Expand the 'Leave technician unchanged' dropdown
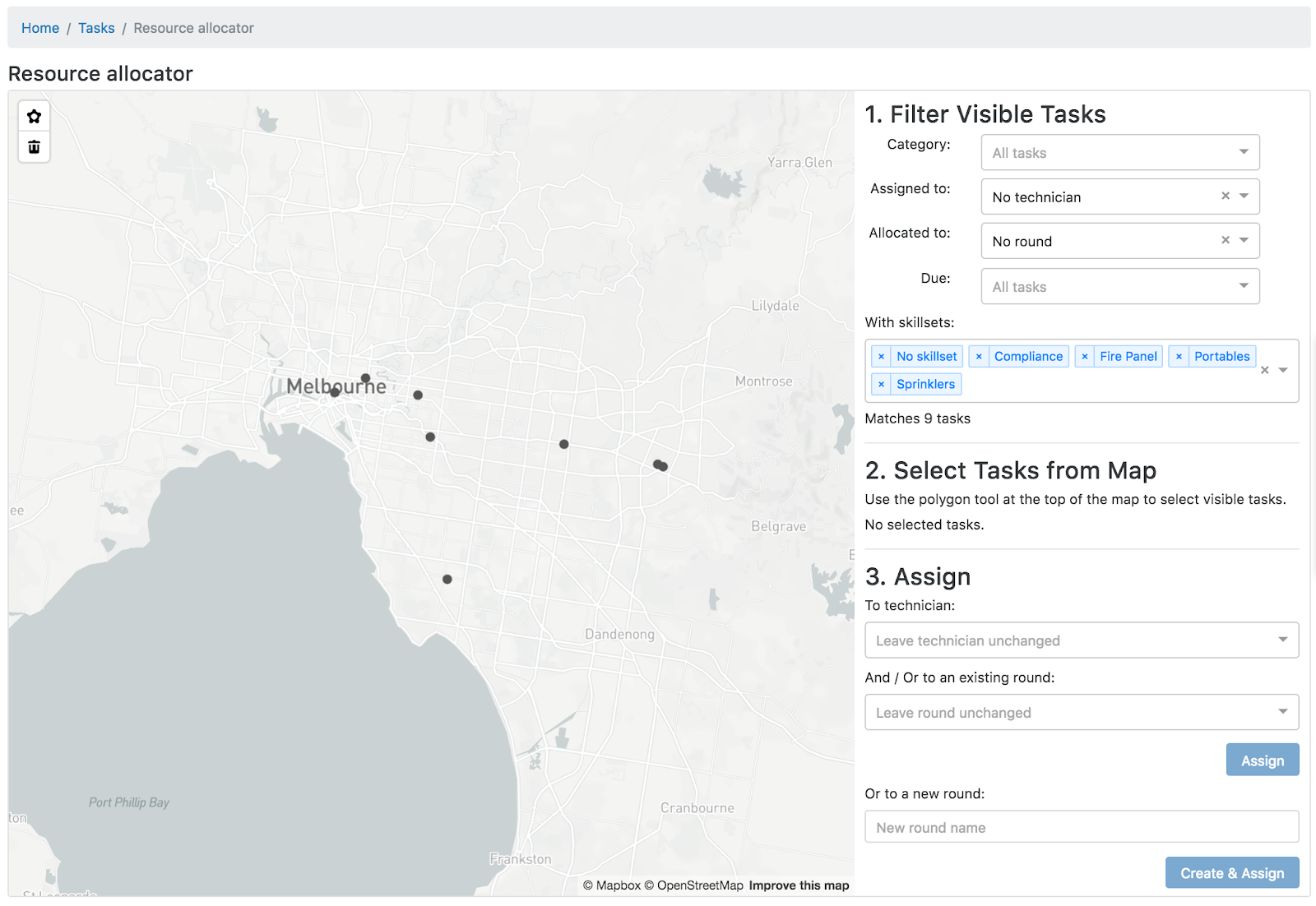The width and height of the screenshot is (1316, 906). [x=1081, y=640]
